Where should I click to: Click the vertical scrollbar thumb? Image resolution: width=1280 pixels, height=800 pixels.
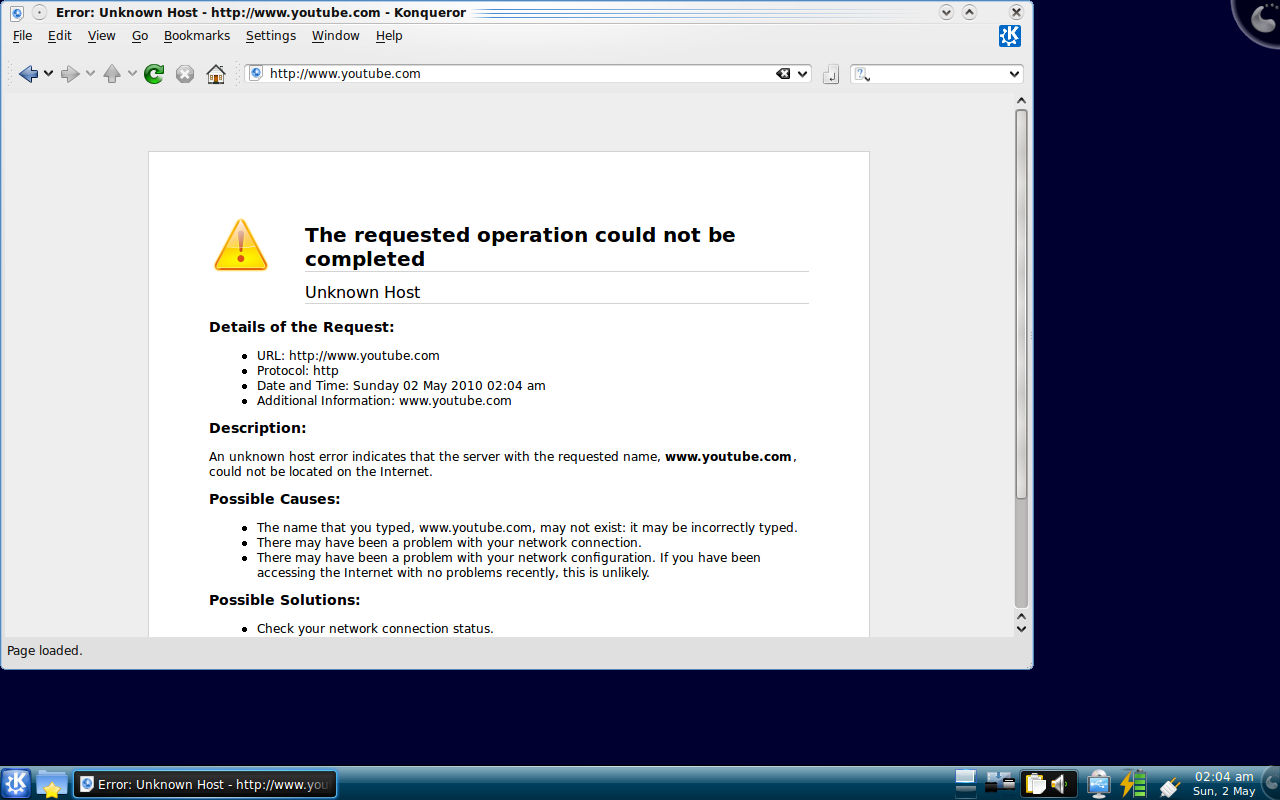(1021, 305)
